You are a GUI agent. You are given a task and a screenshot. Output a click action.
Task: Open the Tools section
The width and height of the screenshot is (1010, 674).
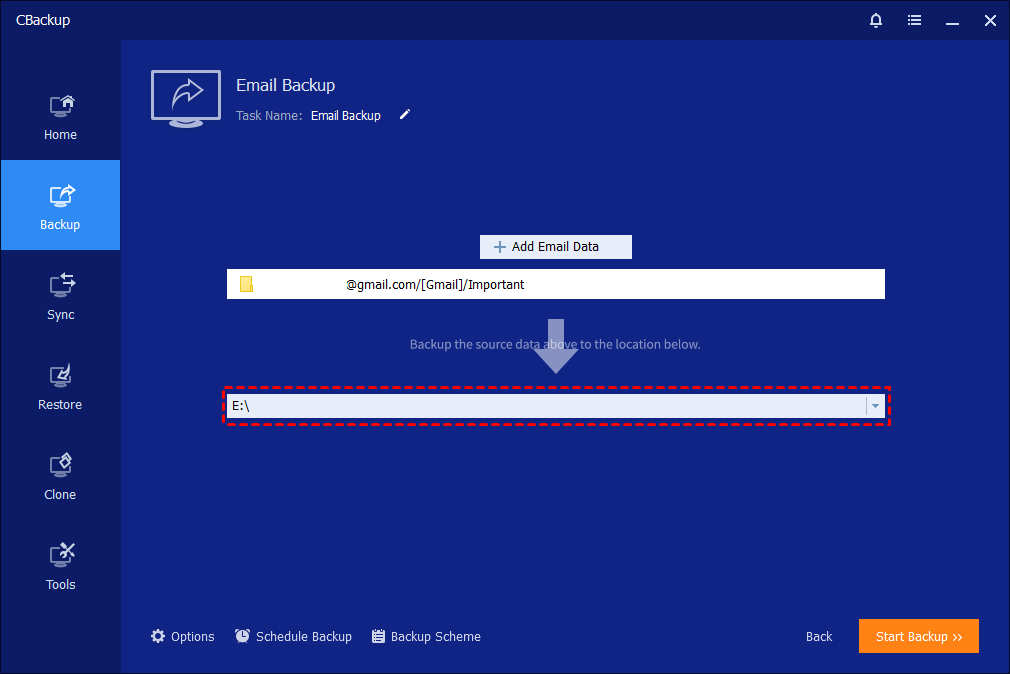[x=60, y=565]
